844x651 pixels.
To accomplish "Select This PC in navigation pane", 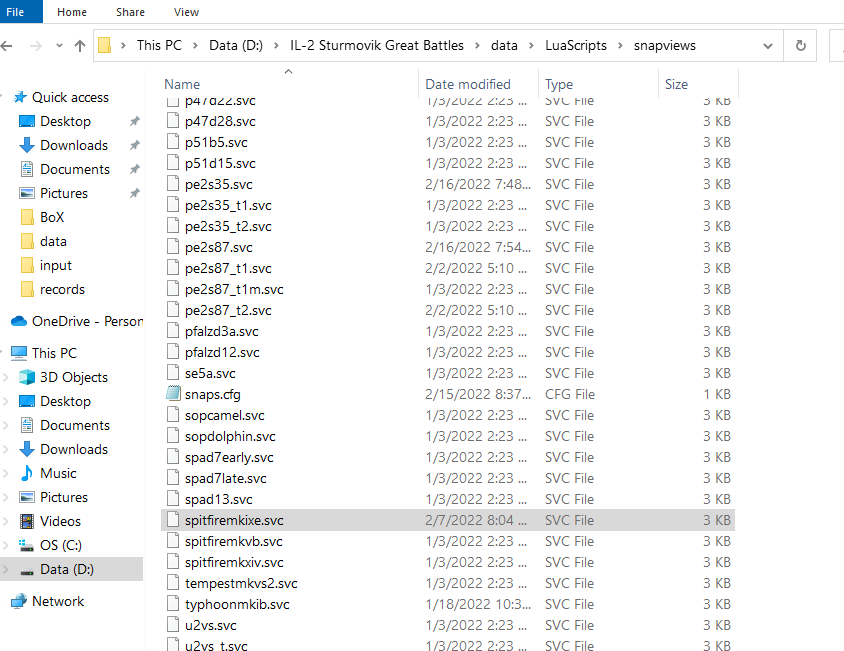I will (54, 353).
